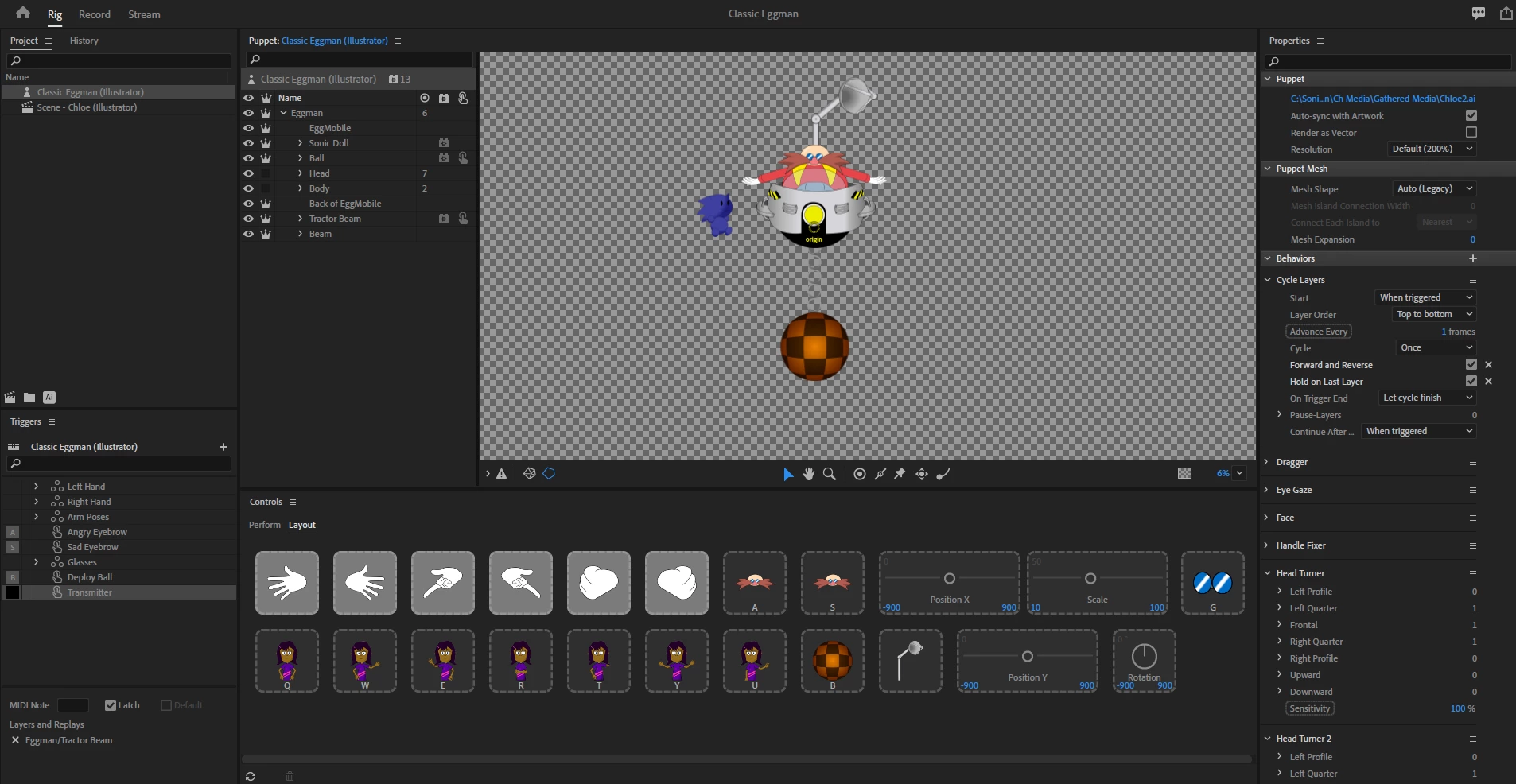Switch to the Record workspace

[x=95, y=14]
